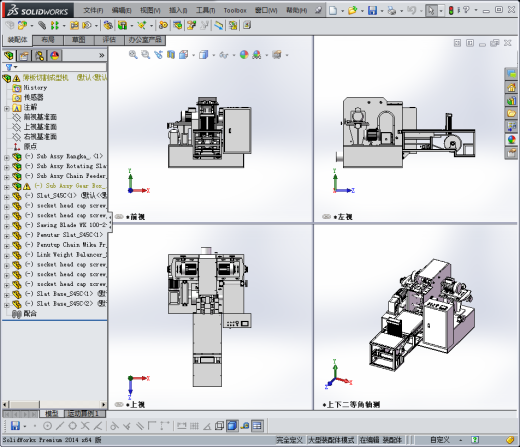Click the Save icon in top toolbar
Viewport: 520px width, 447px height.
(x=372, y=10)
